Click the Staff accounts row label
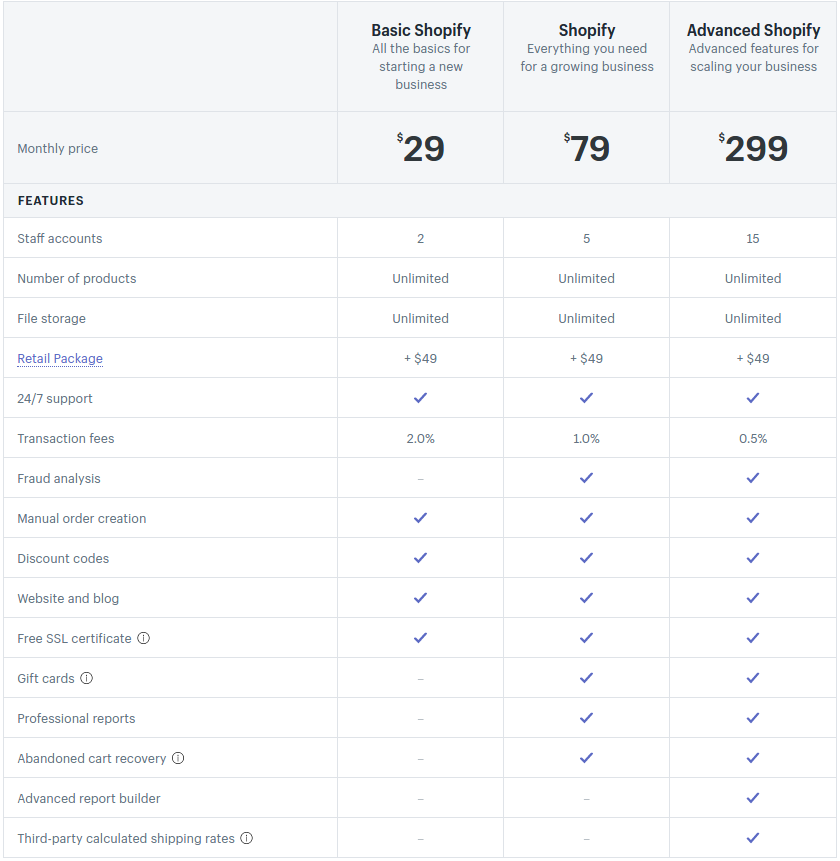Image resolution: width=840 pixels, height=861 pixels. point(60,238)
